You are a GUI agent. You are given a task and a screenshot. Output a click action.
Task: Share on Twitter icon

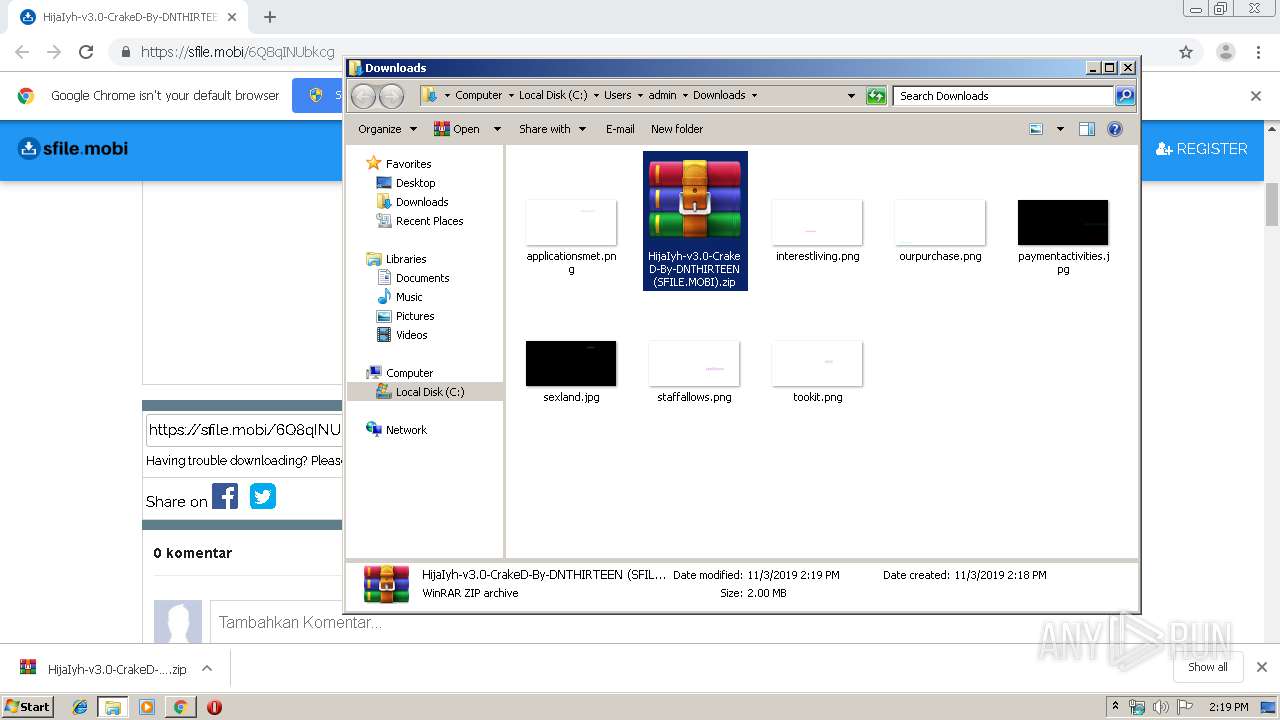263,497
